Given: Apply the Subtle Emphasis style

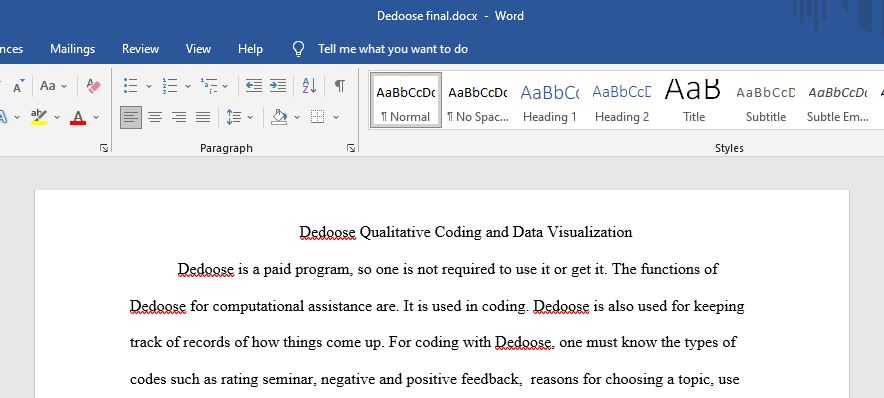Looking at the screenshot, I should (838, 101).
